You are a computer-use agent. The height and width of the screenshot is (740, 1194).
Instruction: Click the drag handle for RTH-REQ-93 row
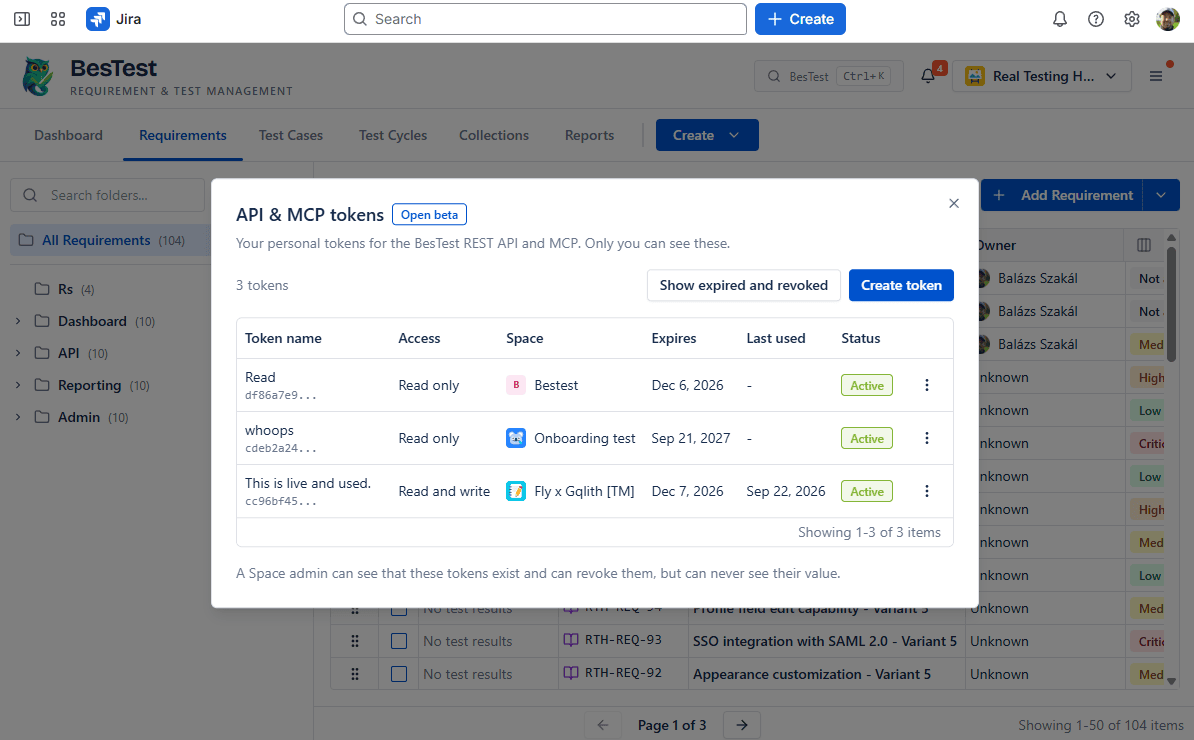click(x=355, y=641)
